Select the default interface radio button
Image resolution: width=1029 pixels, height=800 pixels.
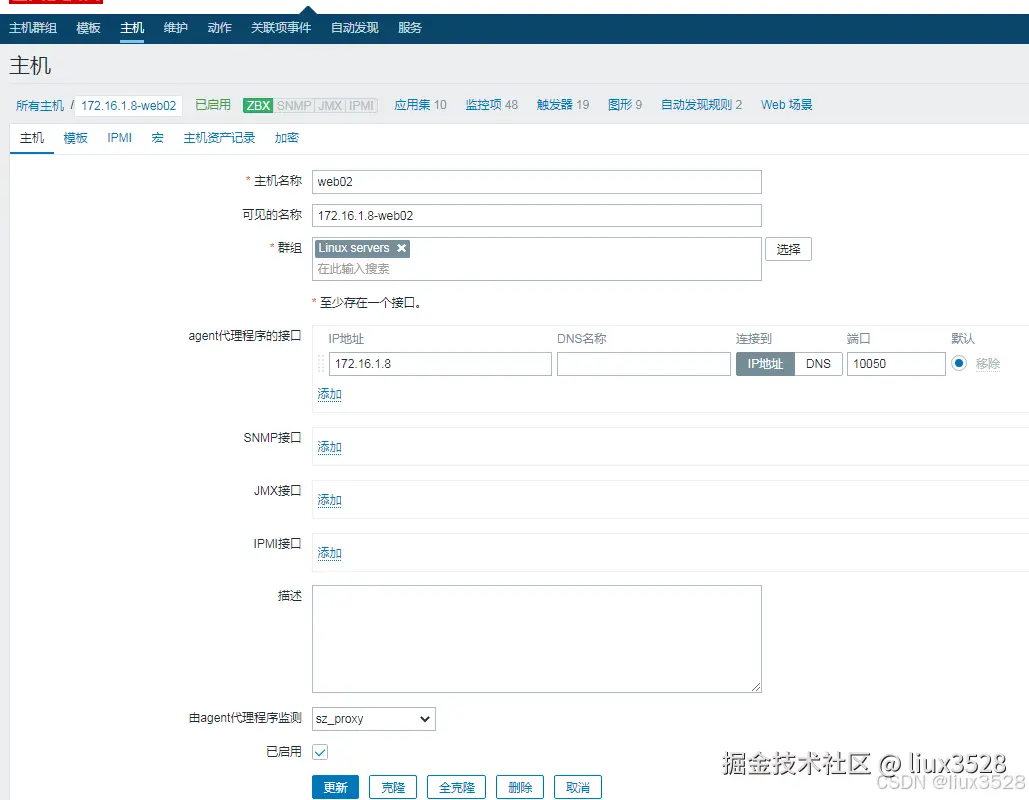coord(959,363)
